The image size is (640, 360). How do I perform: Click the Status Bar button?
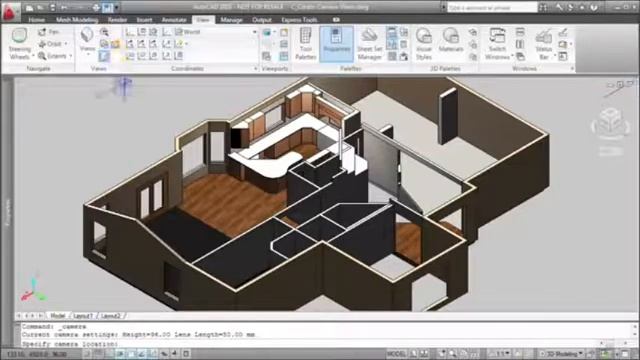[544, 44]
